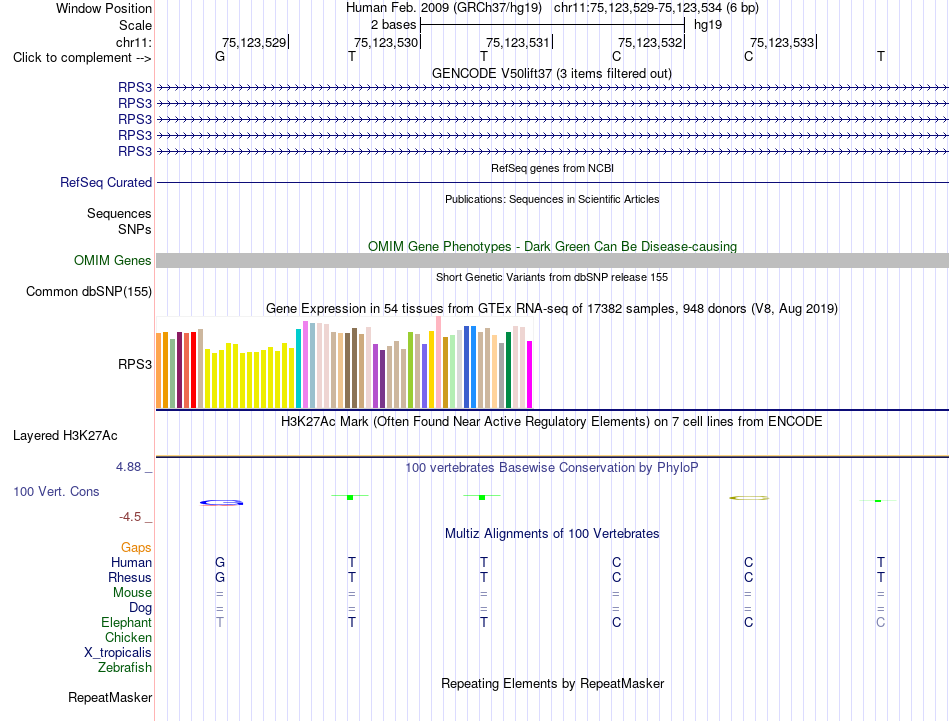
Task: Click the Layered H3K27Ac track label
Action: (x=65, y=436)
